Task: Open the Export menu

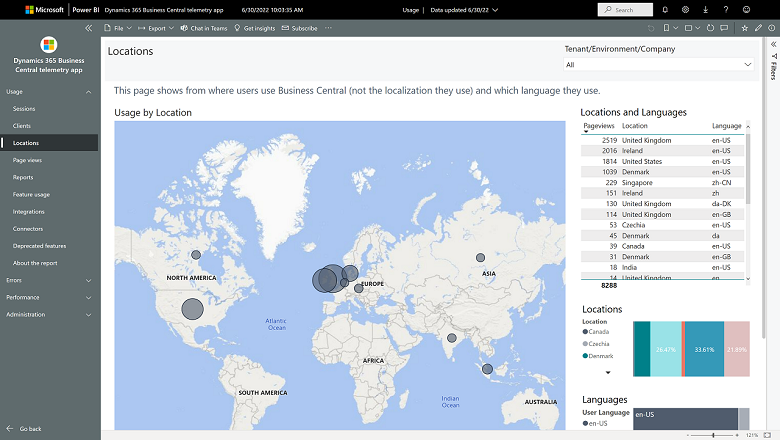Action: point(156,28)
